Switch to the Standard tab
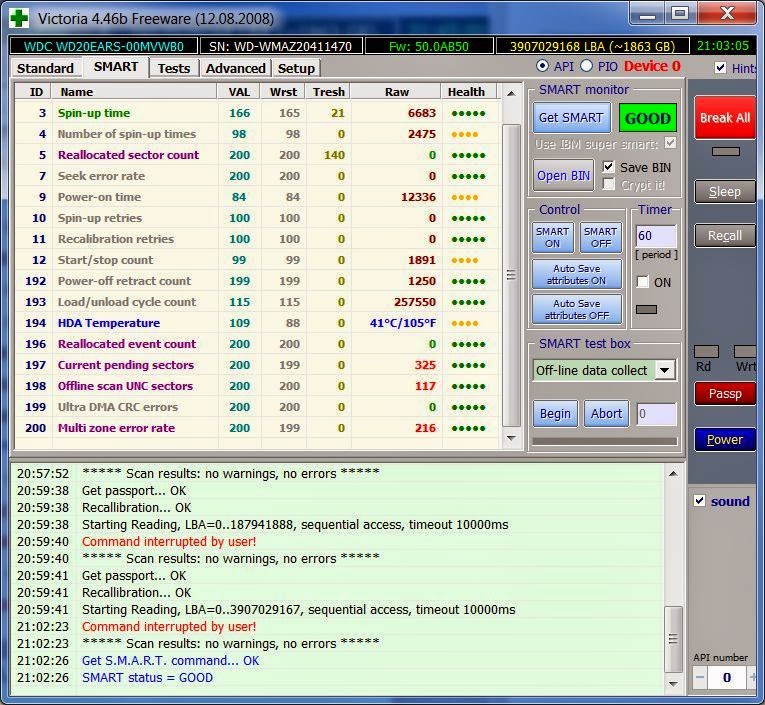 click(45, 68)
